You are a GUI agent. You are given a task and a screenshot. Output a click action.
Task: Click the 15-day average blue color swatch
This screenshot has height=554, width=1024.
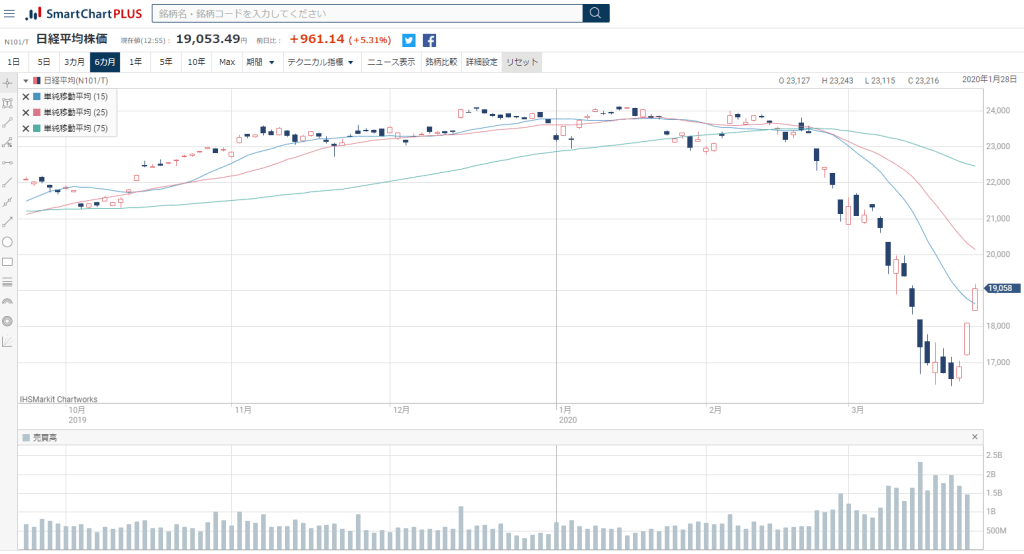(37, 97)
